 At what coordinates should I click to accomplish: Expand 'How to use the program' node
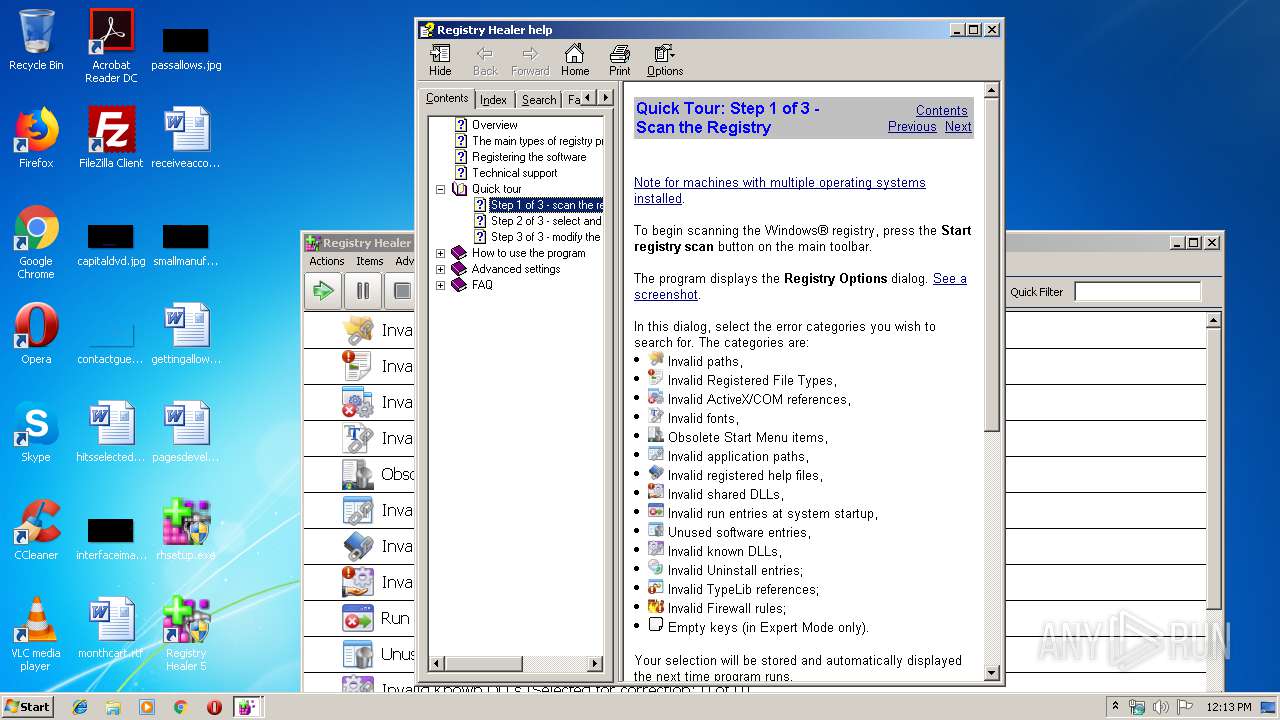[x=440, y=253]
